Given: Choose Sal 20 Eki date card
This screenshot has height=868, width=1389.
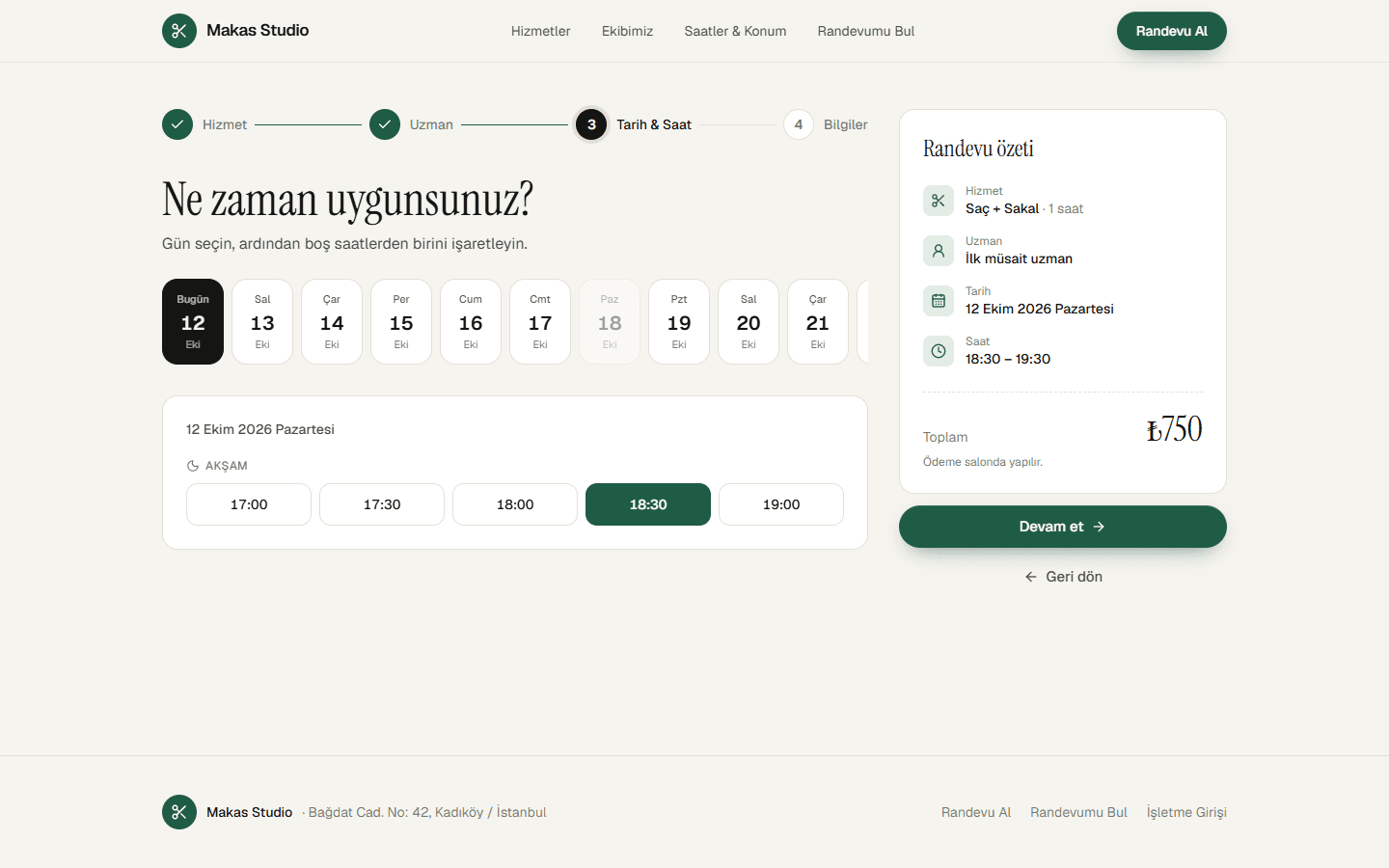Looking at the screenshot, I should click(749, 321).
